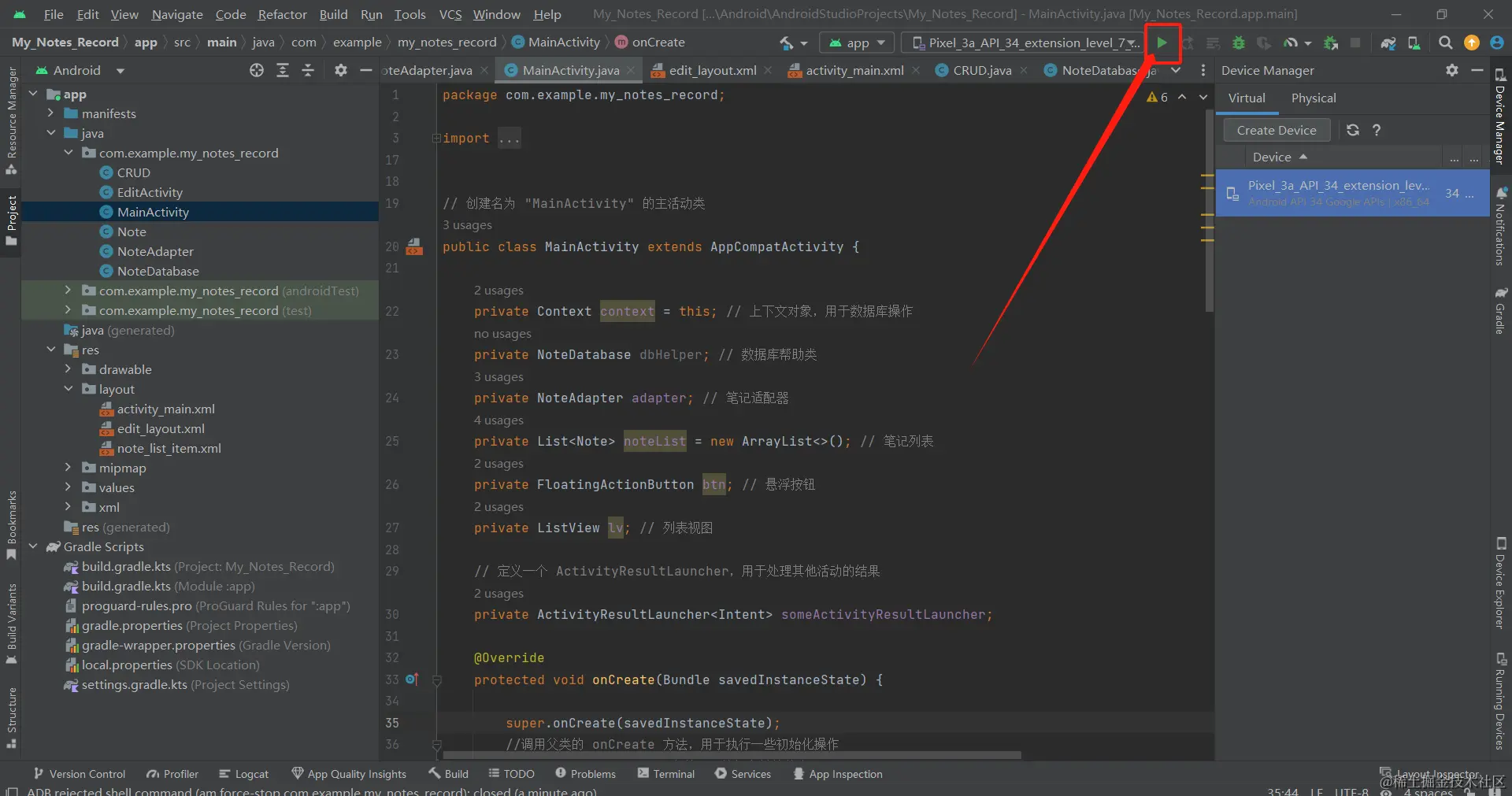Screen dimensions: 1512x796
Task: Click Attach Debugger to Android Process icon
Action: click(1331, 43)
